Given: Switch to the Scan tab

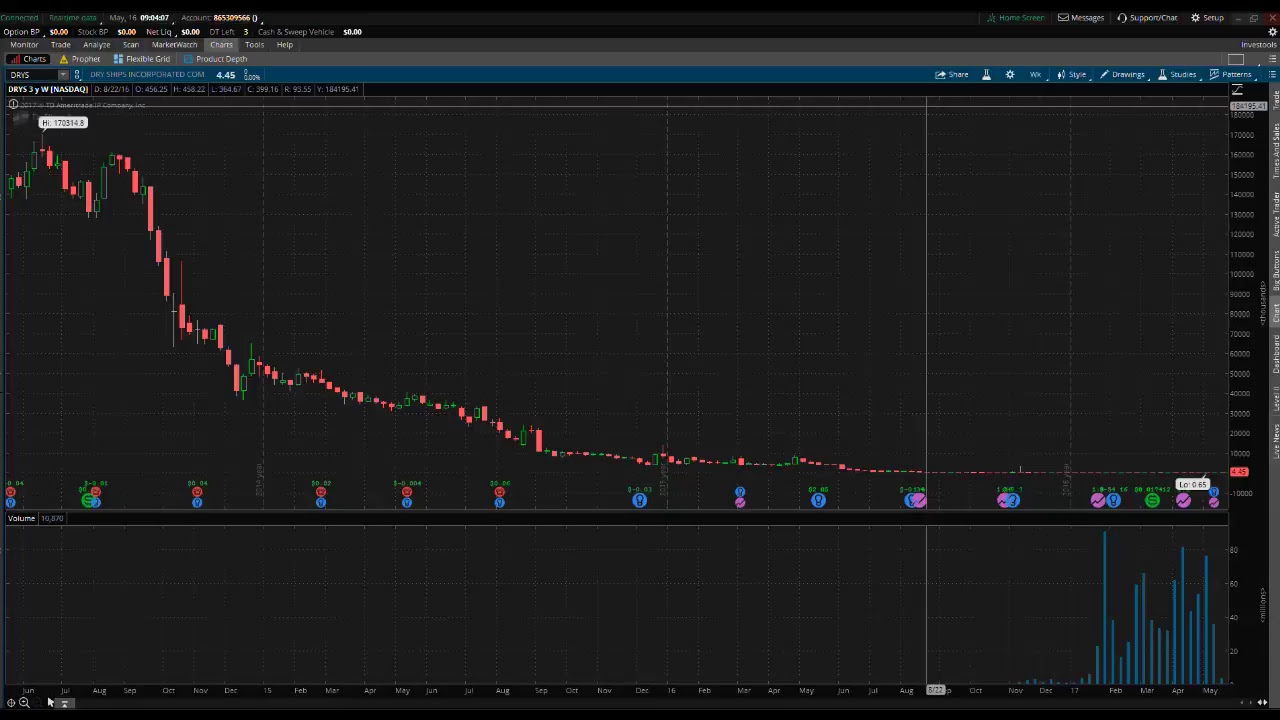Looking at the screenshot, I should point(131,45).
